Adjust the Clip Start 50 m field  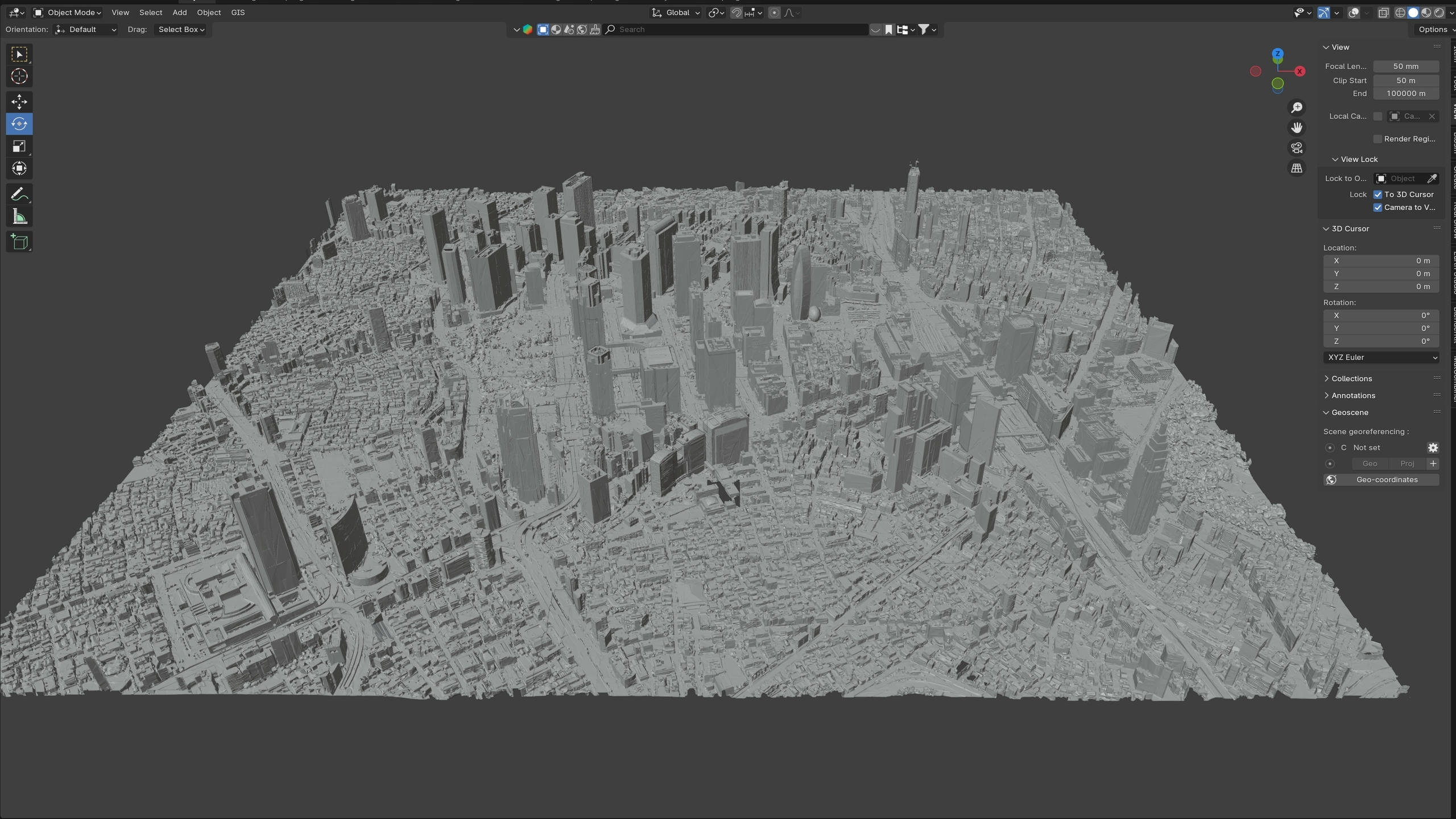pos(1406,81)
